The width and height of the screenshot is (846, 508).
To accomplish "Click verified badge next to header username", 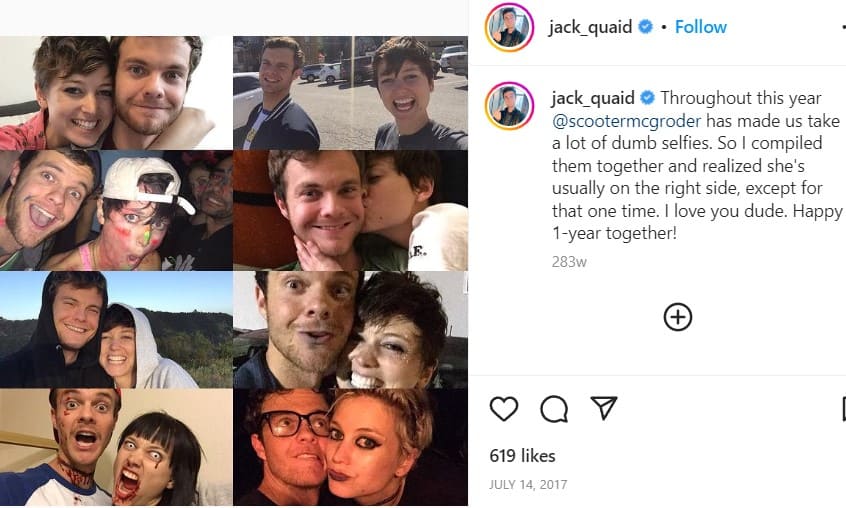I will [x=645, y=26].
